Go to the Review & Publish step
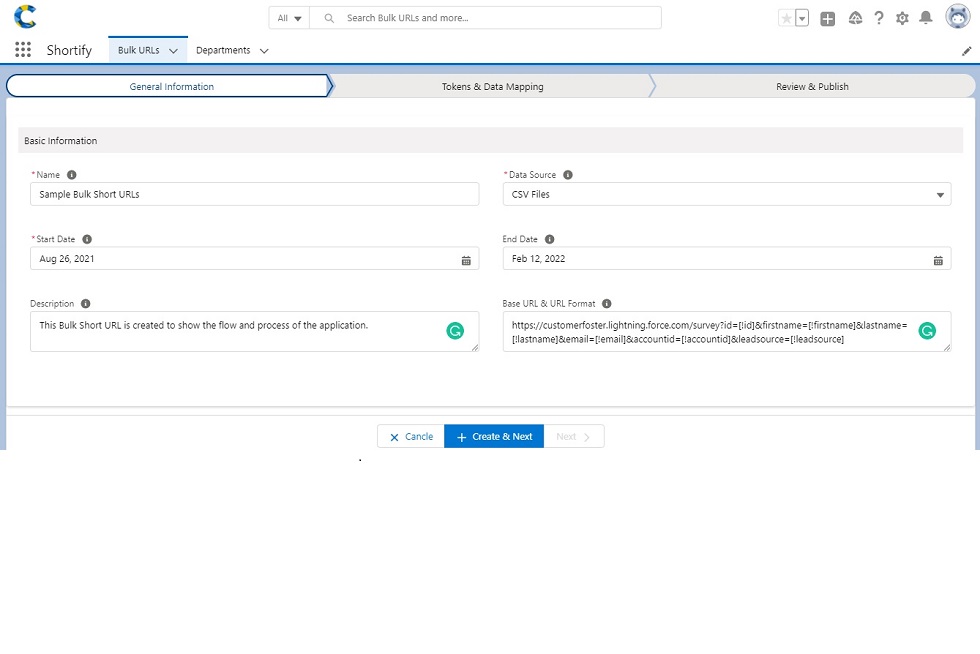 click(x=812, y=87)
